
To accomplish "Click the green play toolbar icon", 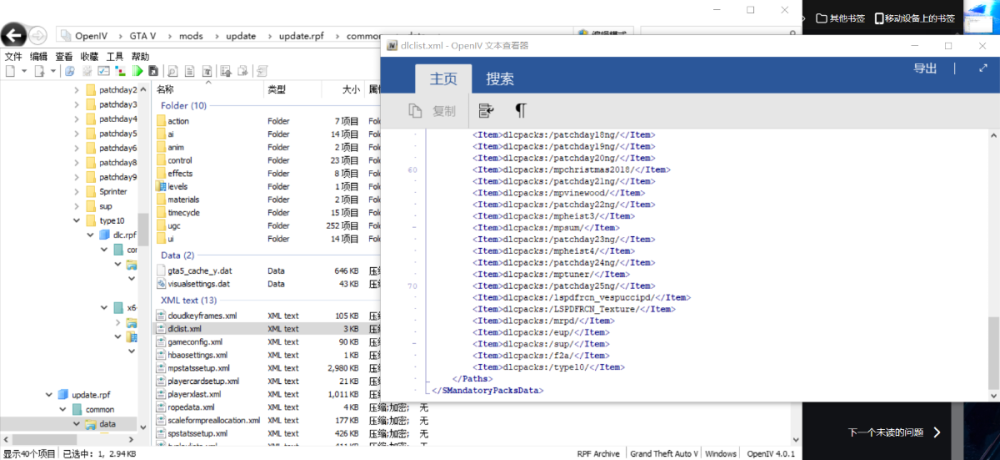I will [136, 71].
